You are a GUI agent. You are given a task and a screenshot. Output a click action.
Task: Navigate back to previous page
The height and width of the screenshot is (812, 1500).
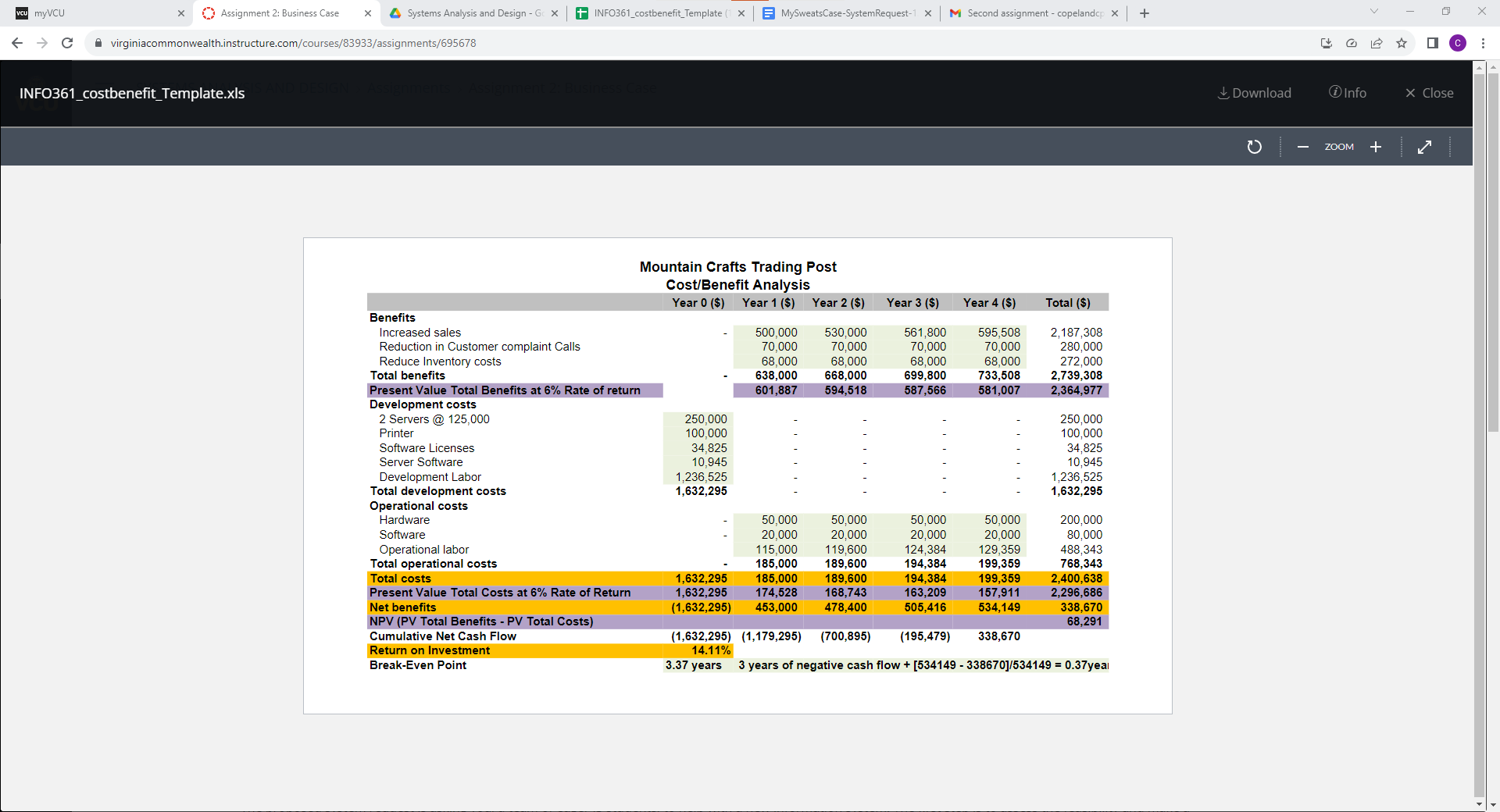click(x=17, y=43)
